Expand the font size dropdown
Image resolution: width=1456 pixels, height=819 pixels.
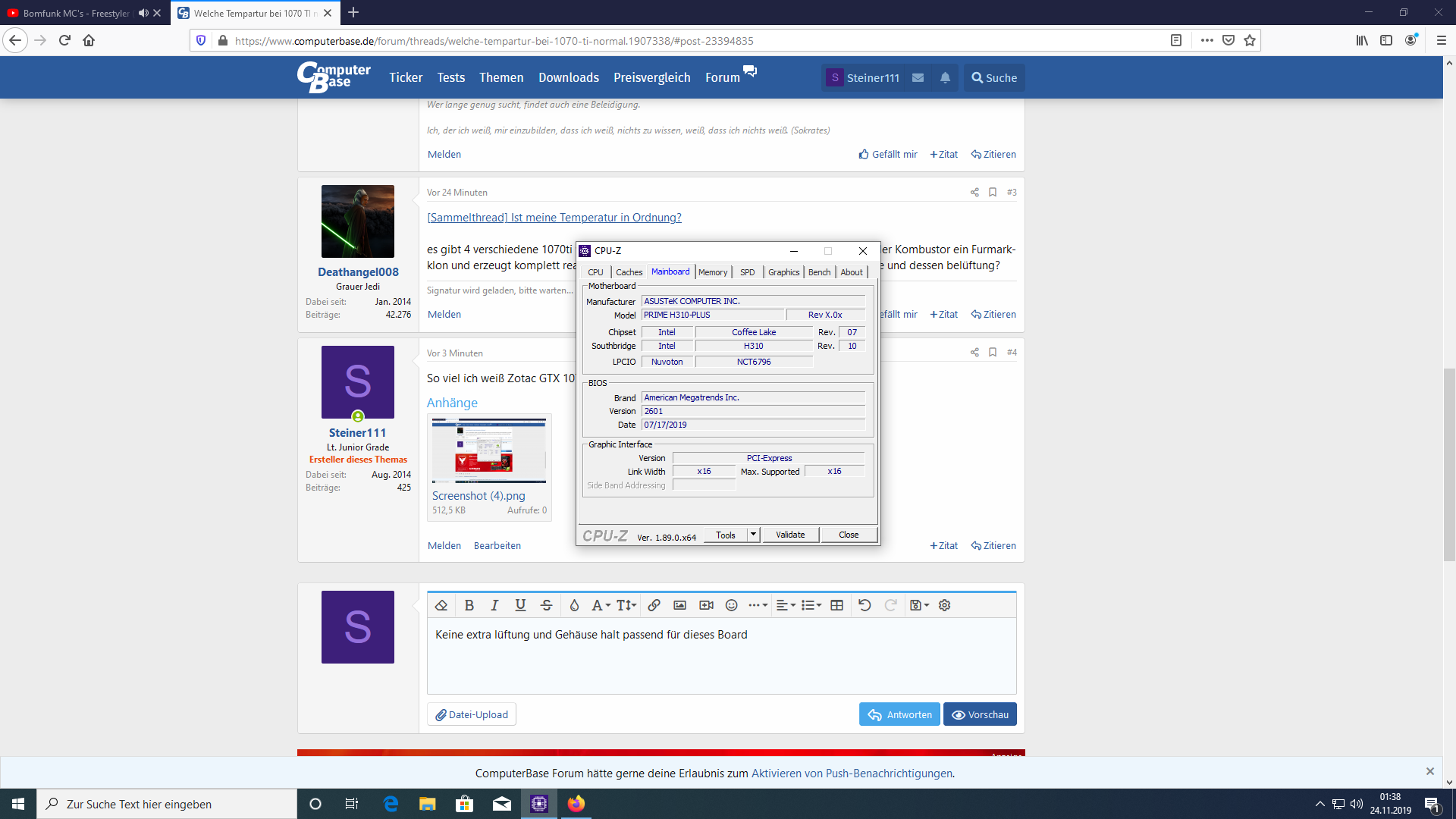tap(626, 605)
